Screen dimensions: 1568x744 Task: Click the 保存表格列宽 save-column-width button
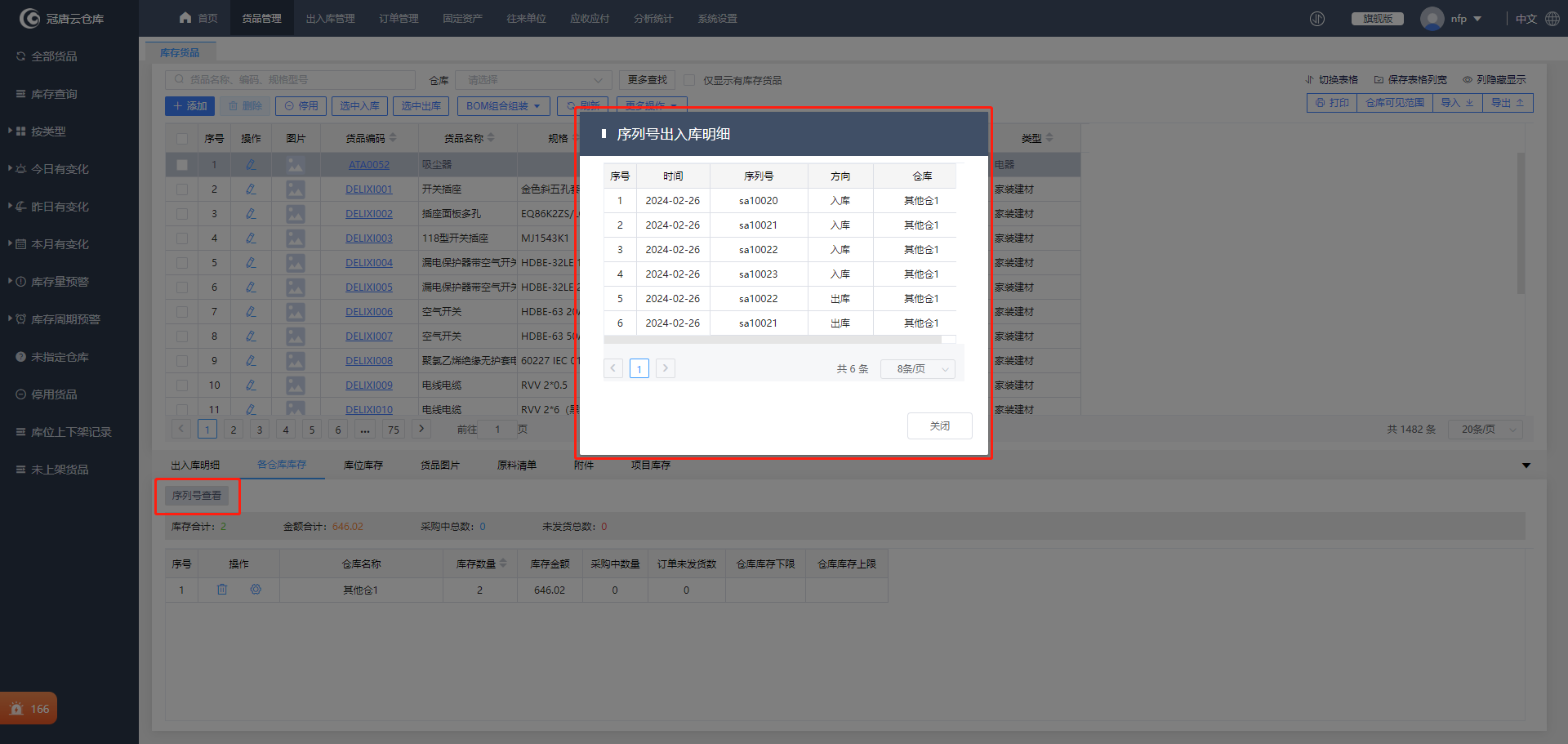point(1410,80)
